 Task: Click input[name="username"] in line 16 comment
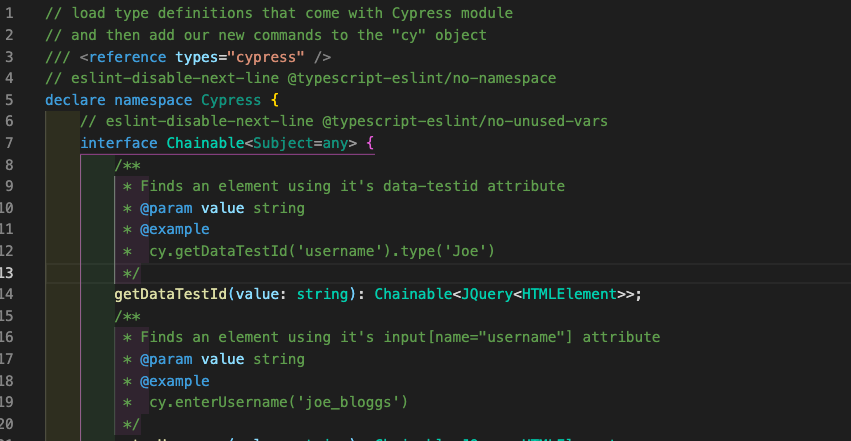click(478, 337)
